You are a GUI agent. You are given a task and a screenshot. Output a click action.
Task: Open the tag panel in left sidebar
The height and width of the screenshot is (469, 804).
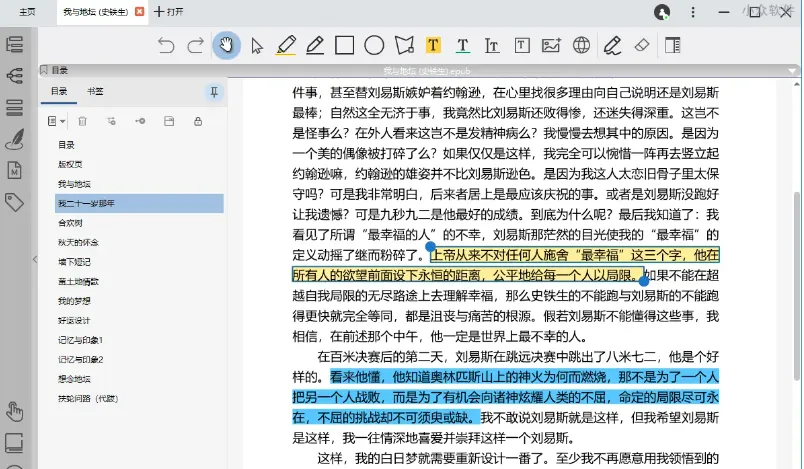(15, 202)
